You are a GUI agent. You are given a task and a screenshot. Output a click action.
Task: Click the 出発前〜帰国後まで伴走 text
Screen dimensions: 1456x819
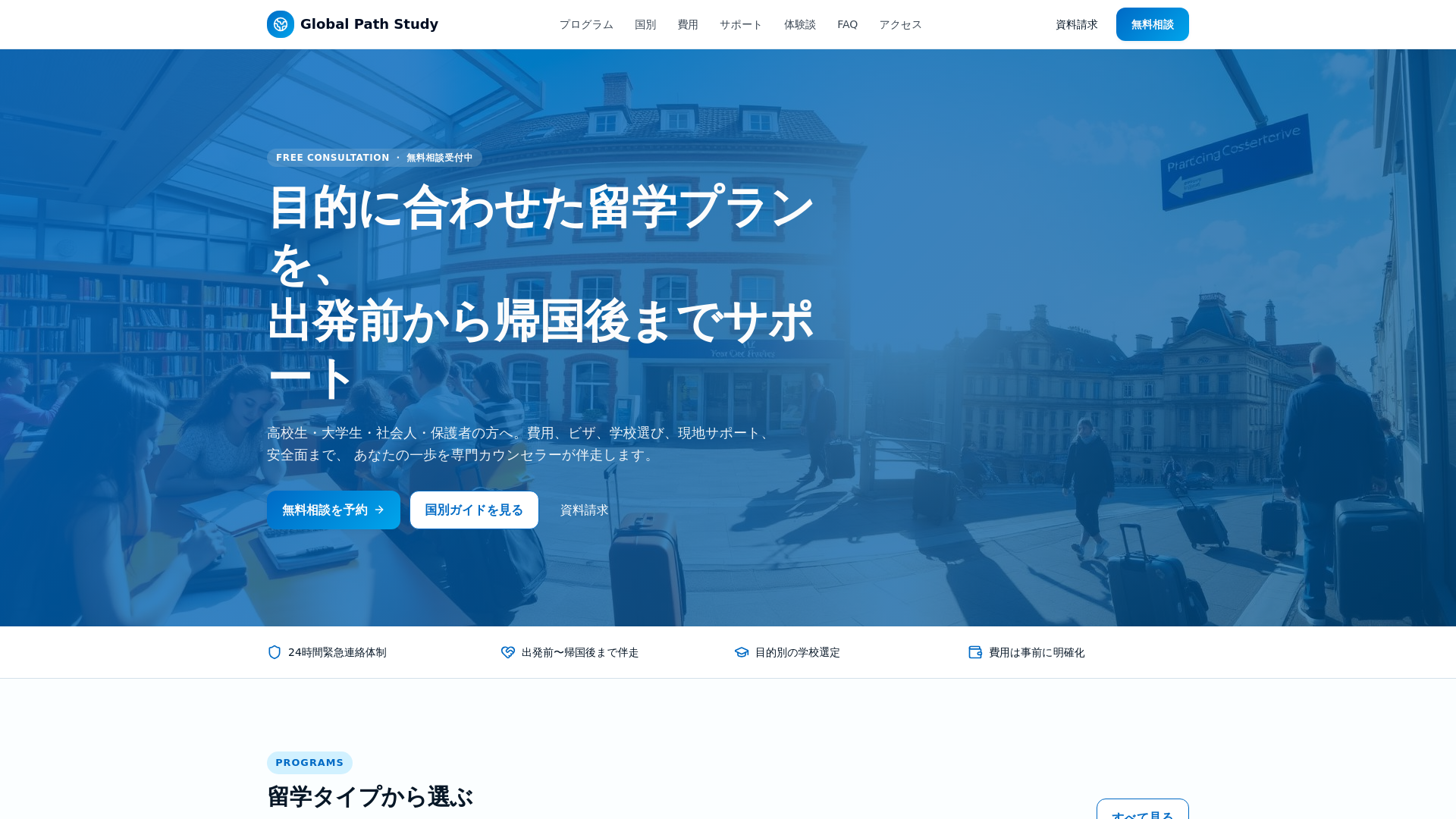pos(580,652)
